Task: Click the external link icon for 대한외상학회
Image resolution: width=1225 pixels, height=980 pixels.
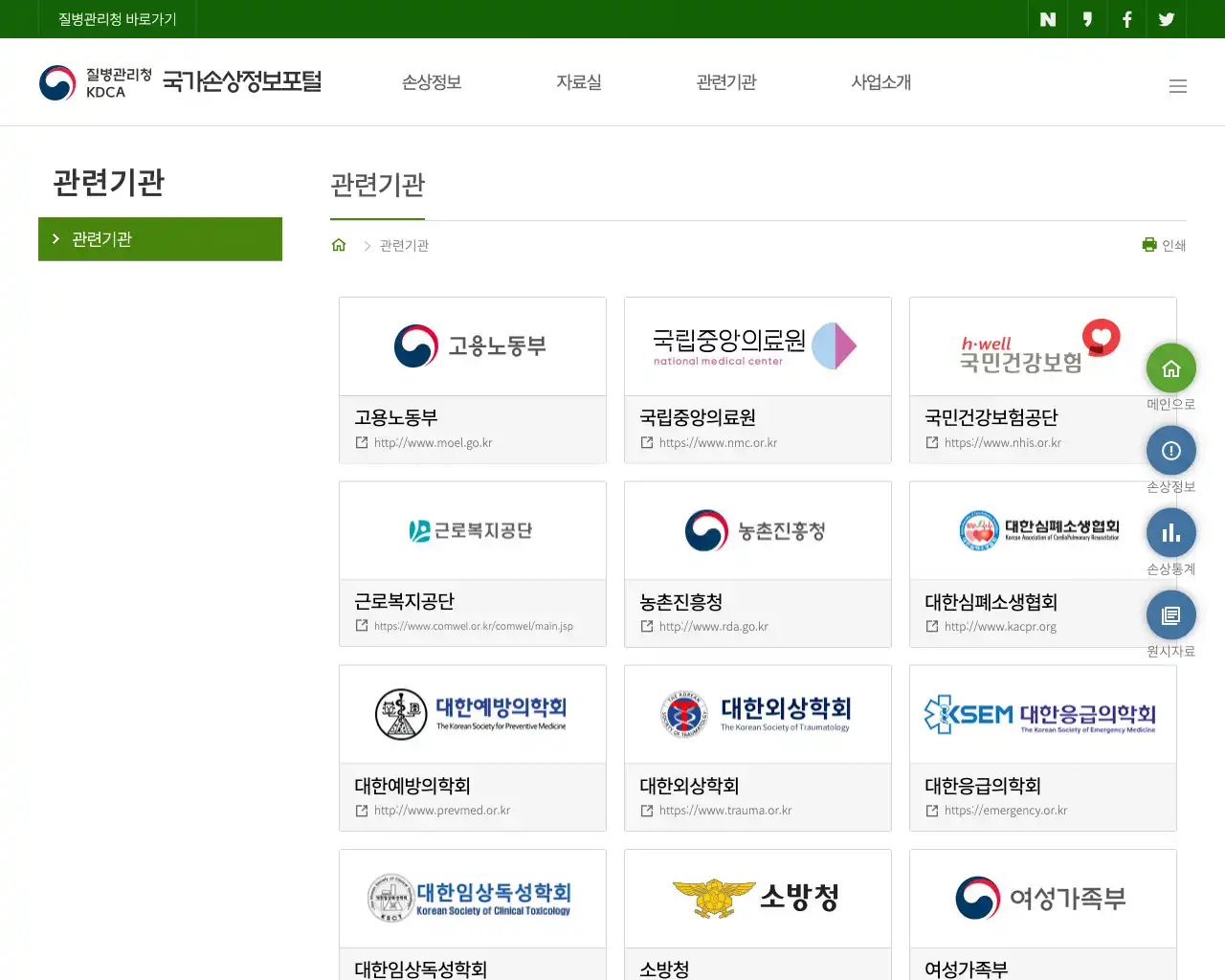Action: pyautogui.click(x=647, y=810)
